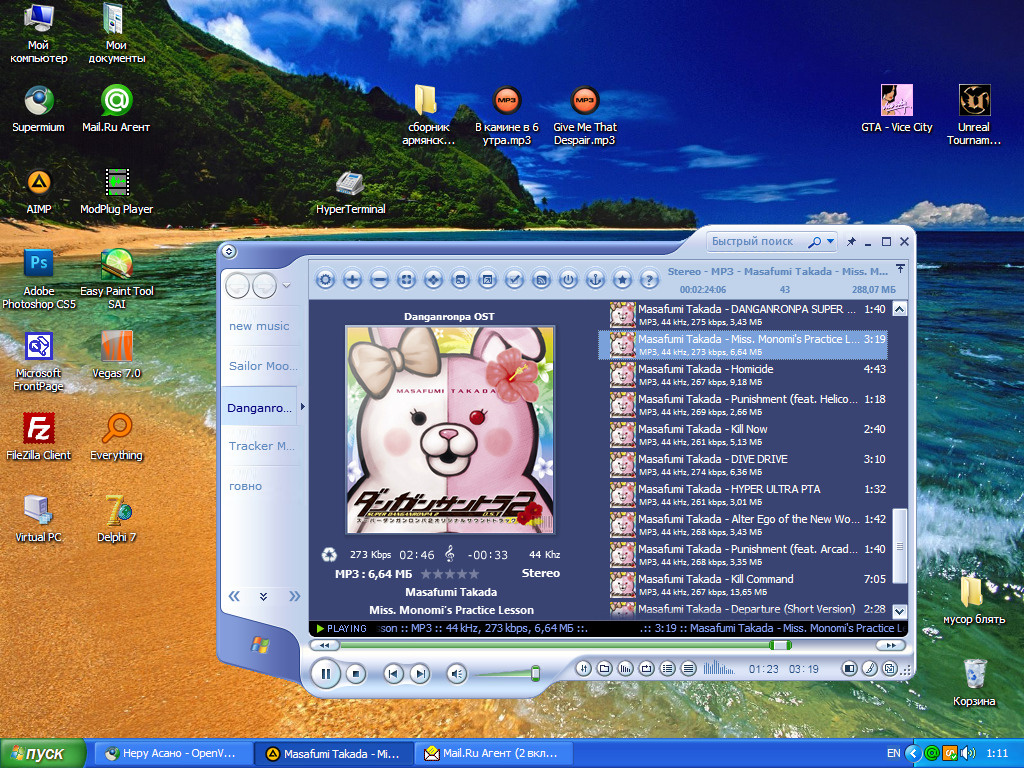Viewport: 1024px width, 768px height.
Task: Stop playback
Action: pyautogui.click(x=356, y=673)
